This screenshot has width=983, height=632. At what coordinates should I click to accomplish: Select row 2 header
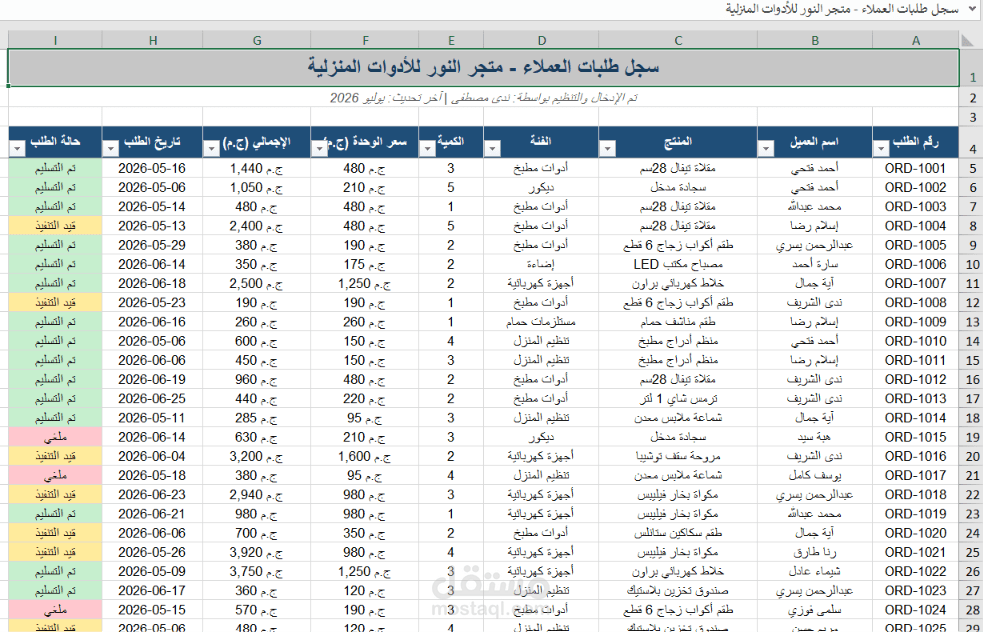click(x=971, y=97)
